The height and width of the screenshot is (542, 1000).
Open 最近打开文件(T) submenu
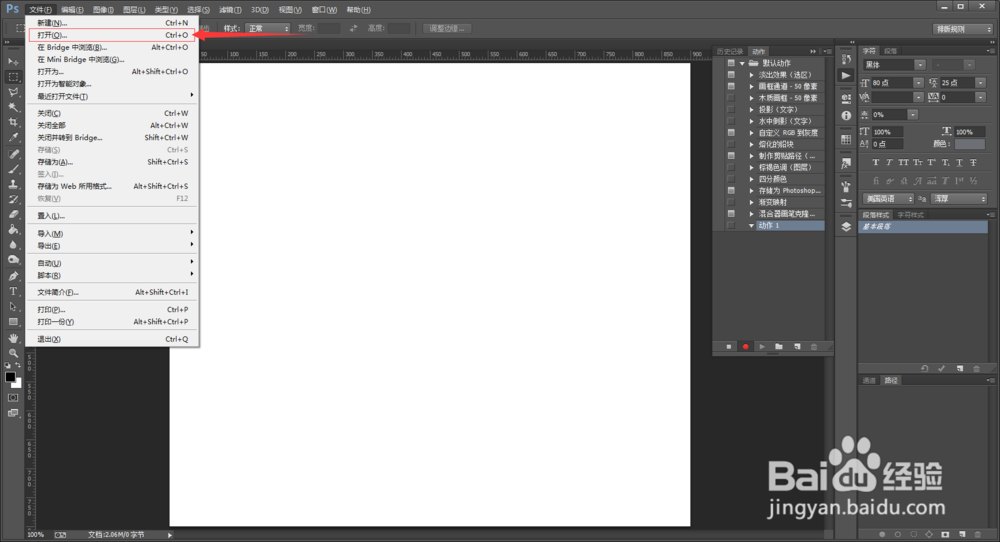(x=112, y=96)
